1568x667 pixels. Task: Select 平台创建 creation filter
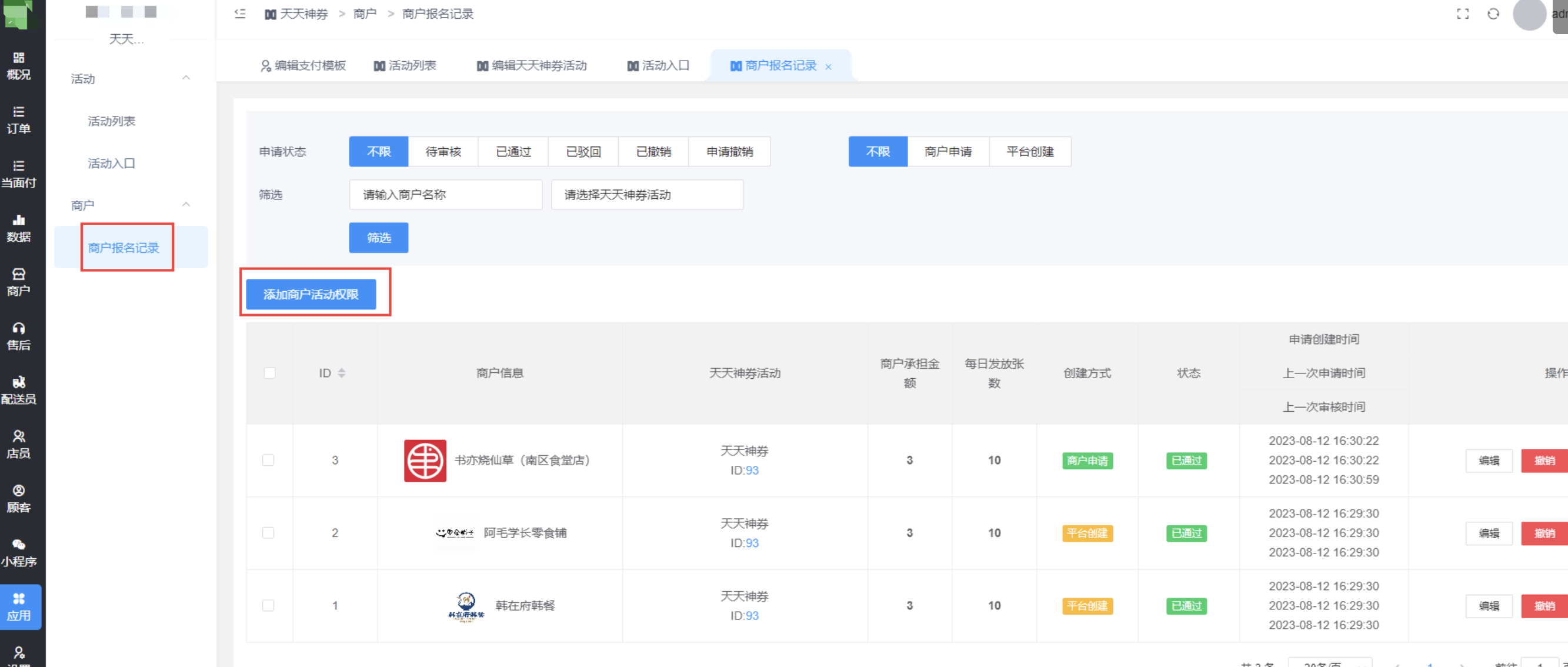(1030, 152)
